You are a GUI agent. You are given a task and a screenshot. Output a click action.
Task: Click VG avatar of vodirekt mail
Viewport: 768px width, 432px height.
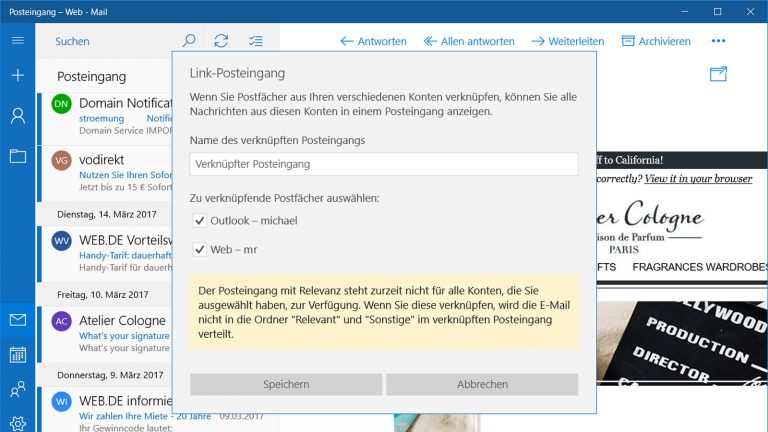(61, 160)
